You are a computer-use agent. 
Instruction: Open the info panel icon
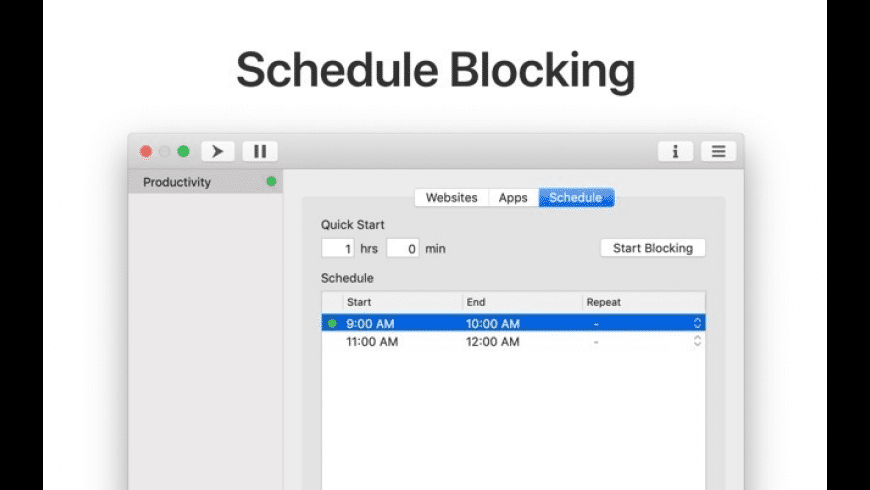675,152
